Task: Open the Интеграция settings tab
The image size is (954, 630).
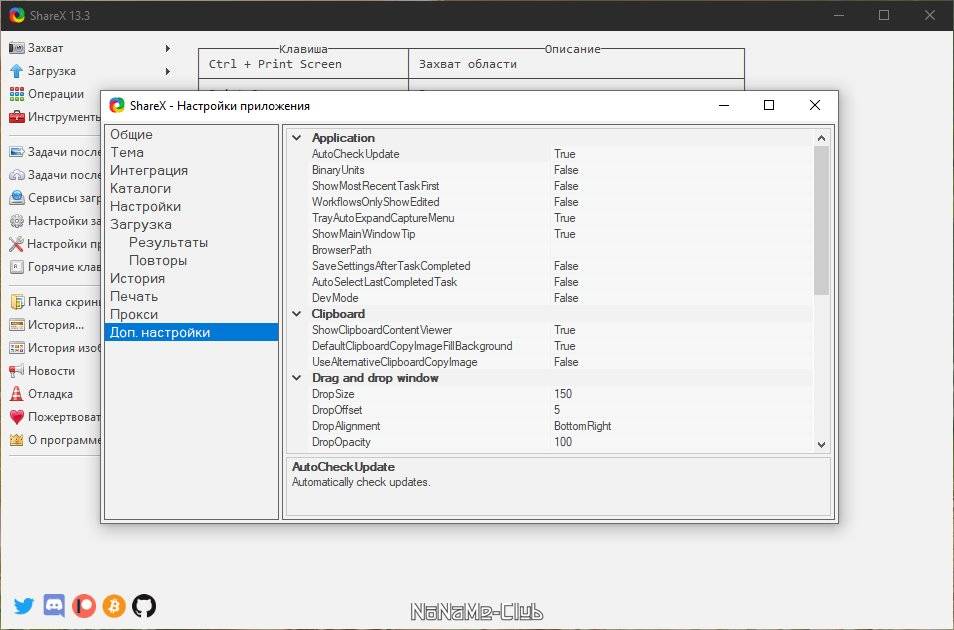Action: tap(192, 170)
